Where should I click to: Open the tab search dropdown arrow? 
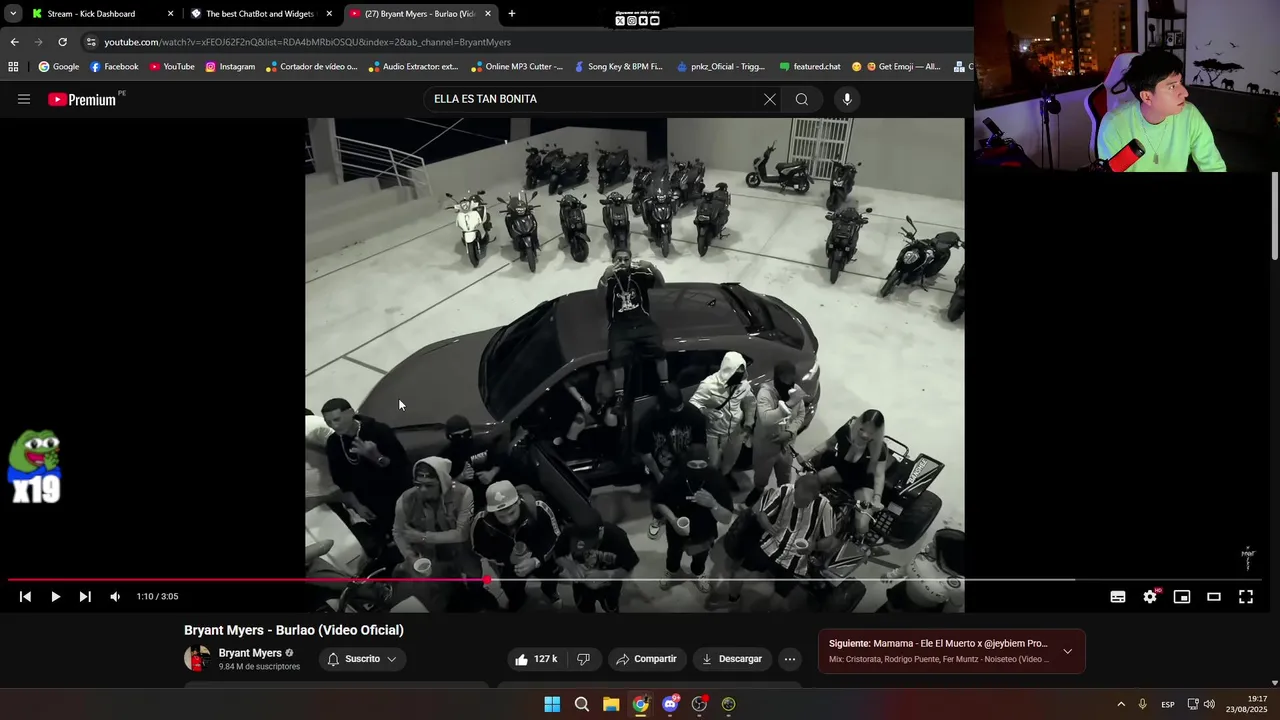12,14
